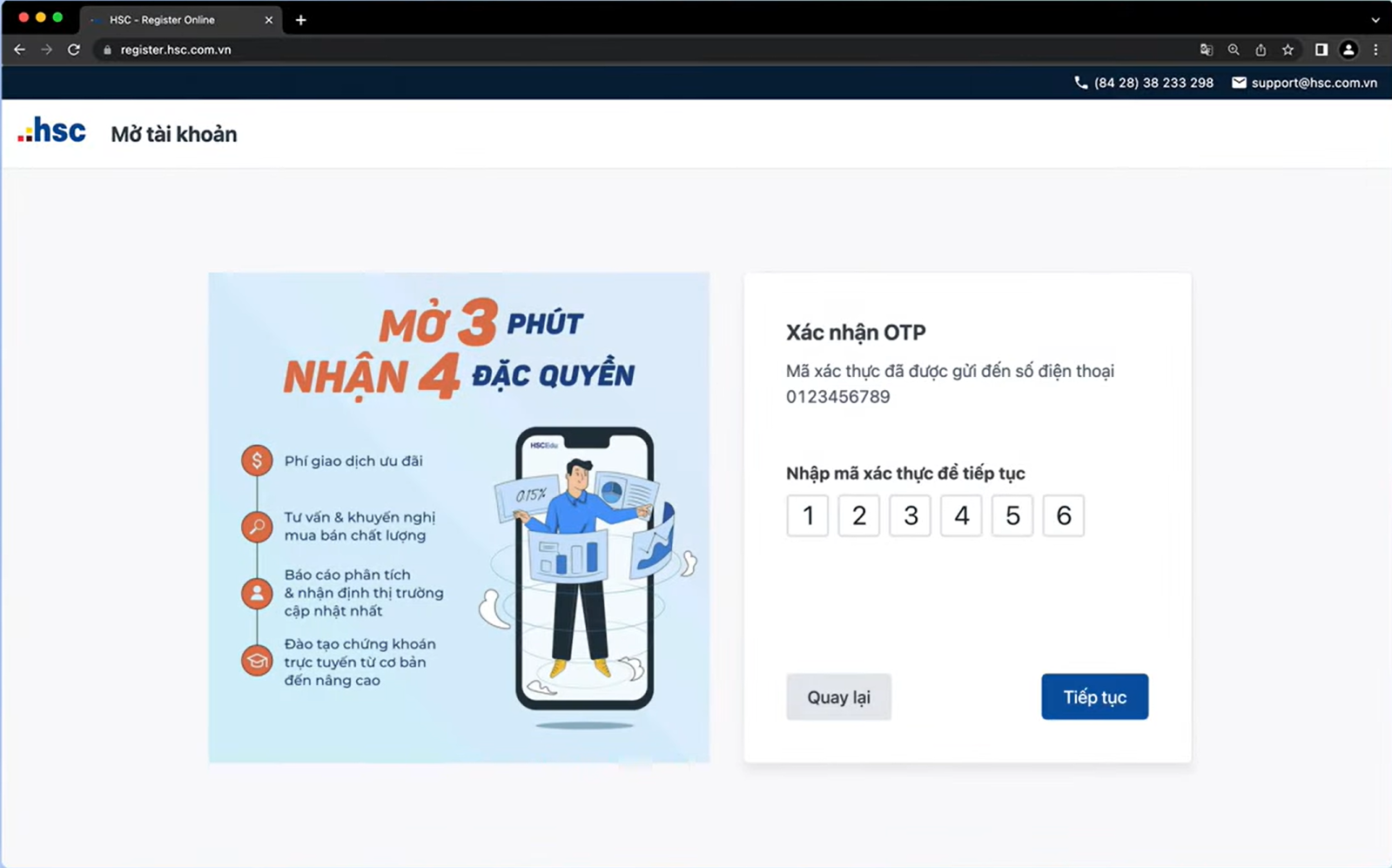Click the macOS red close window button
Image resolution: width=1392 pixels, height=868 pixels.
tap(24, 17)
